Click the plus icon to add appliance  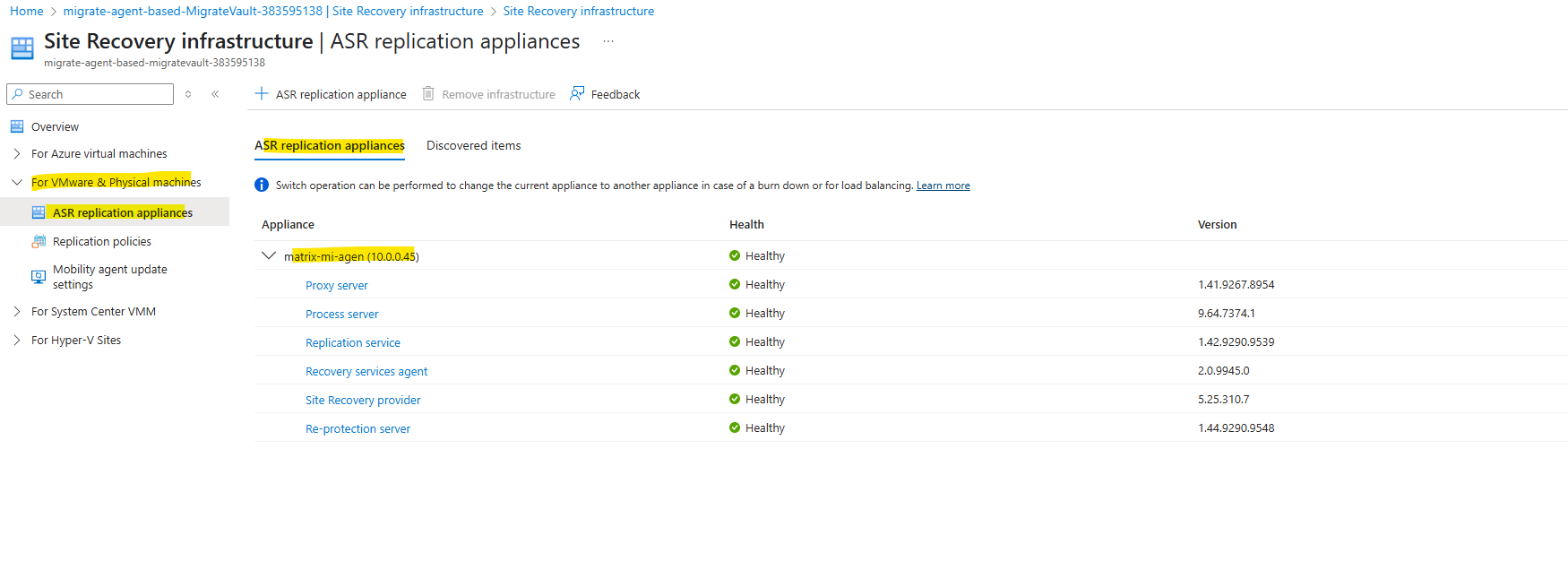click(x=262, y=93)
